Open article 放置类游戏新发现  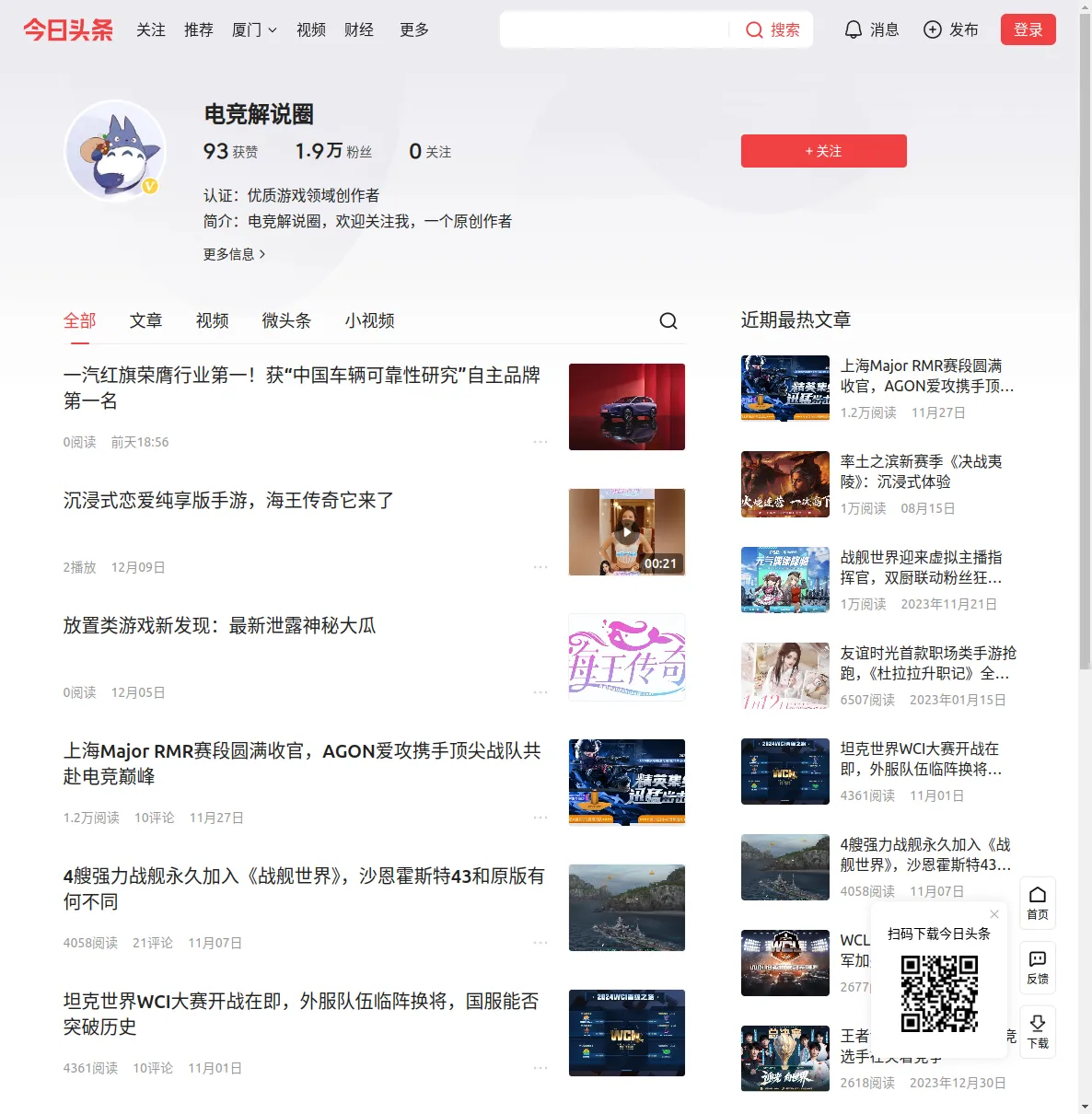[x=219, y=625]
